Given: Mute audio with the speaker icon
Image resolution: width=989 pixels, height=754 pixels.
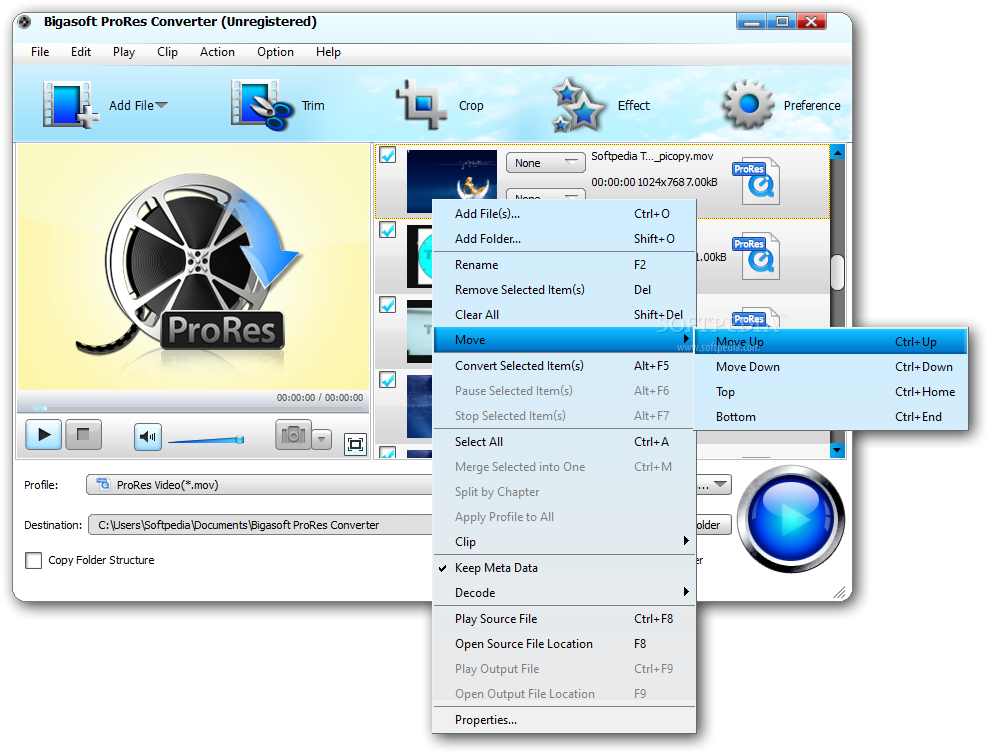Looking at the screenshot, I should pos(148,437).
